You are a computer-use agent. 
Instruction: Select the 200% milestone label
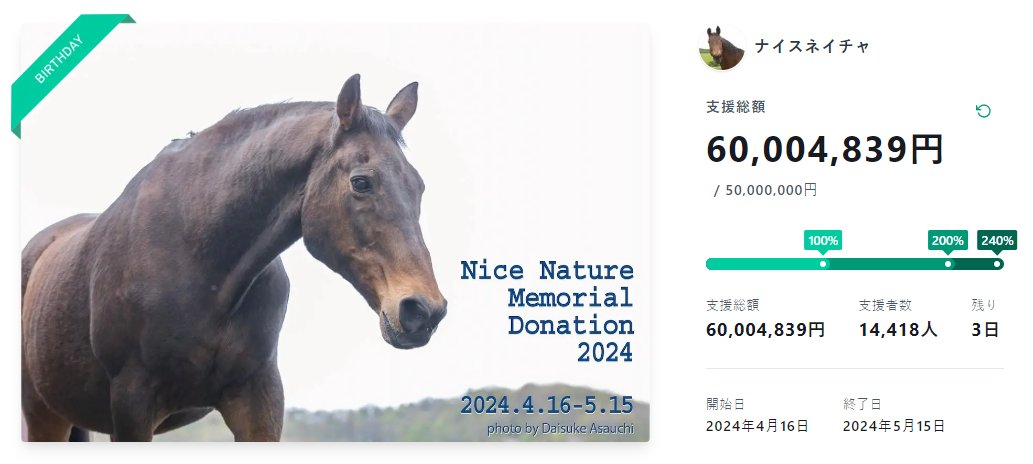[947, 240]
